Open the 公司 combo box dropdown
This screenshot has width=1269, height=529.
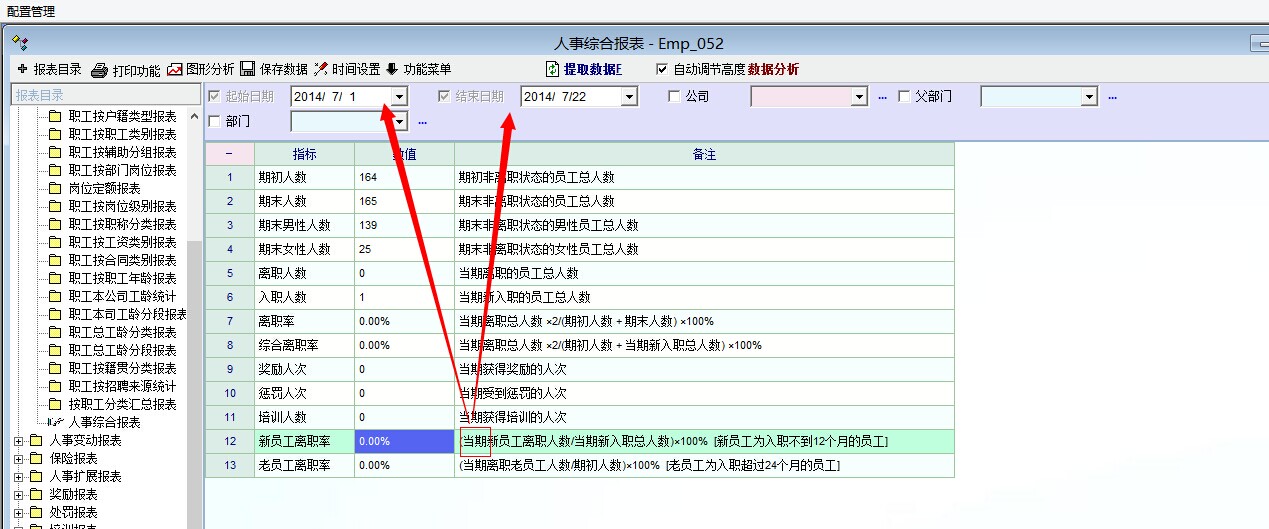coord(858,96)
